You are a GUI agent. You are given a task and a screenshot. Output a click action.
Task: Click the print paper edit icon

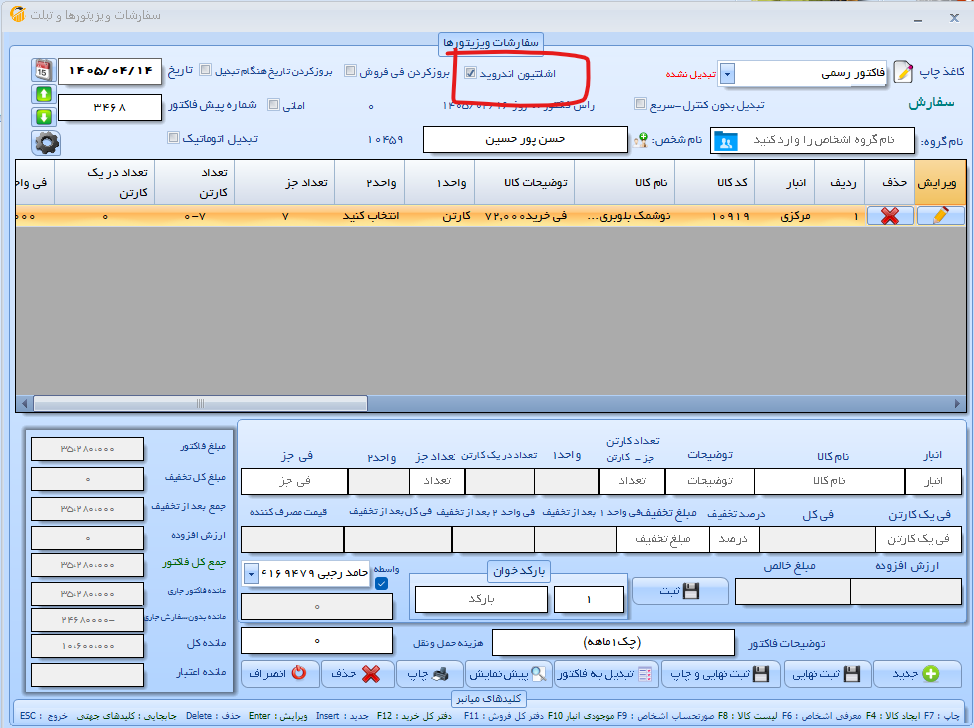pos(904,73)
